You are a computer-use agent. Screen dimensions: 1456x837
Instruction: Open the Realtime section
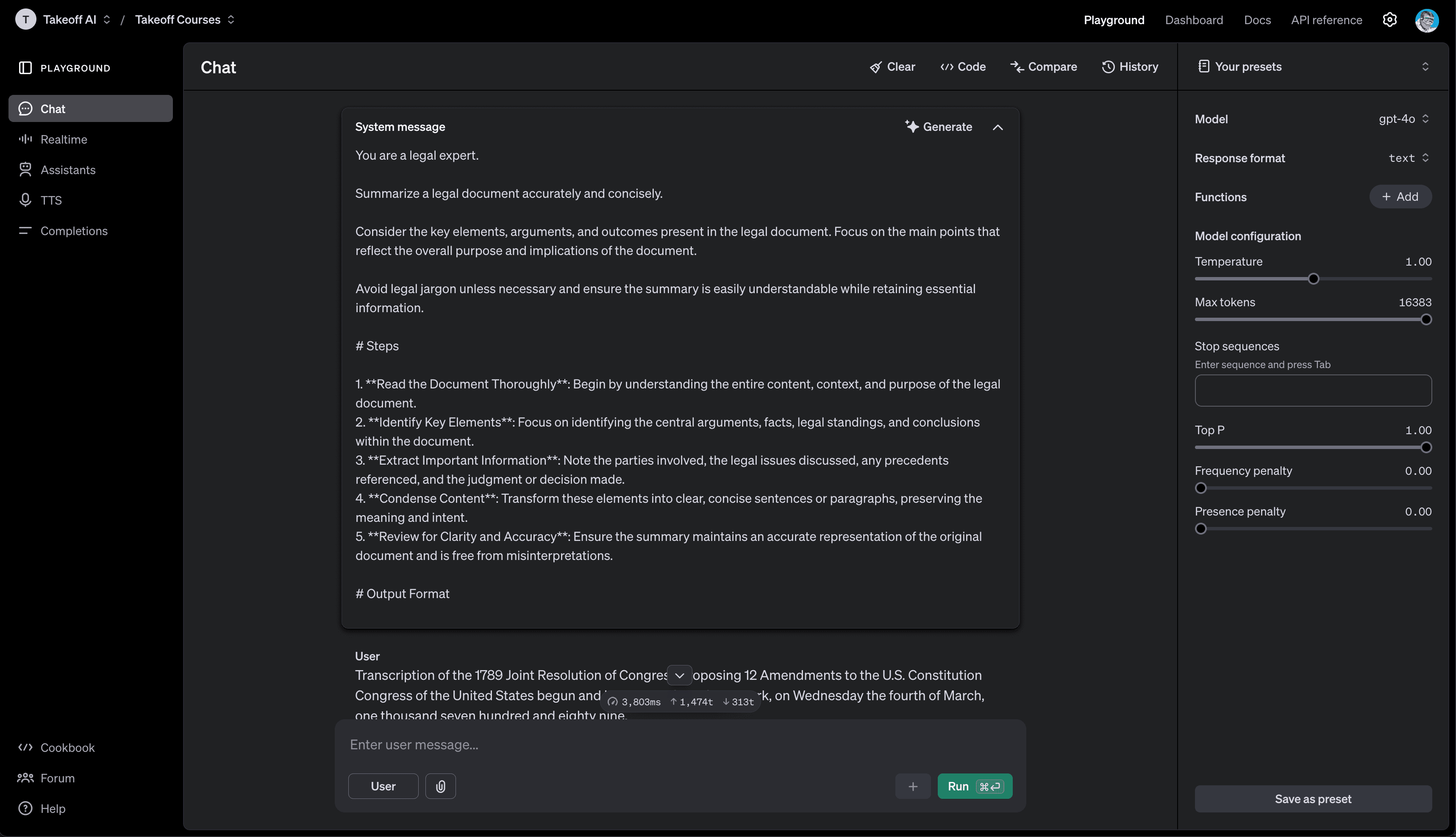click(x=63, y=140)
